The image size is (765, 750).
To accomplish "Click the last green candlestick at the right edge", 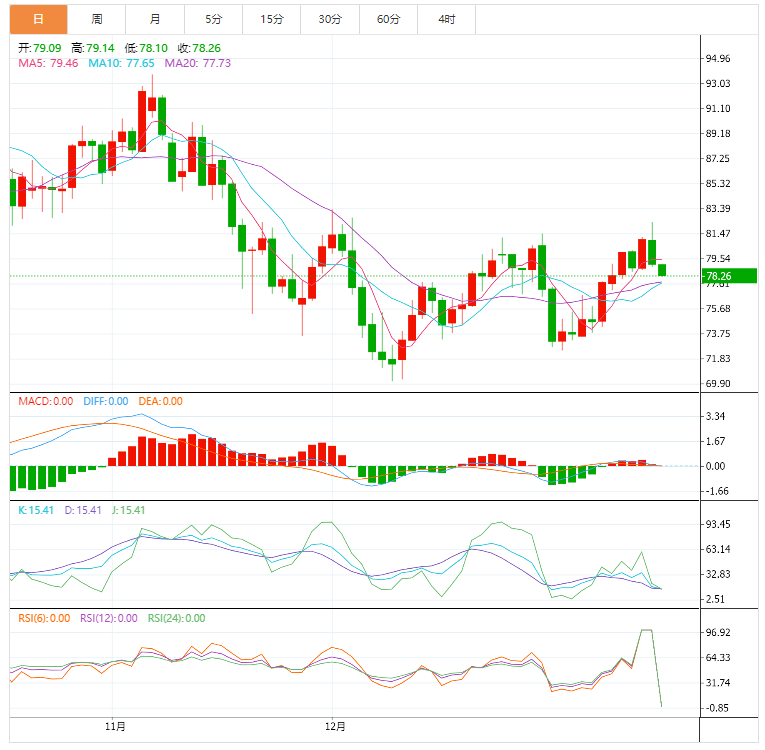I will coord(662,270).
